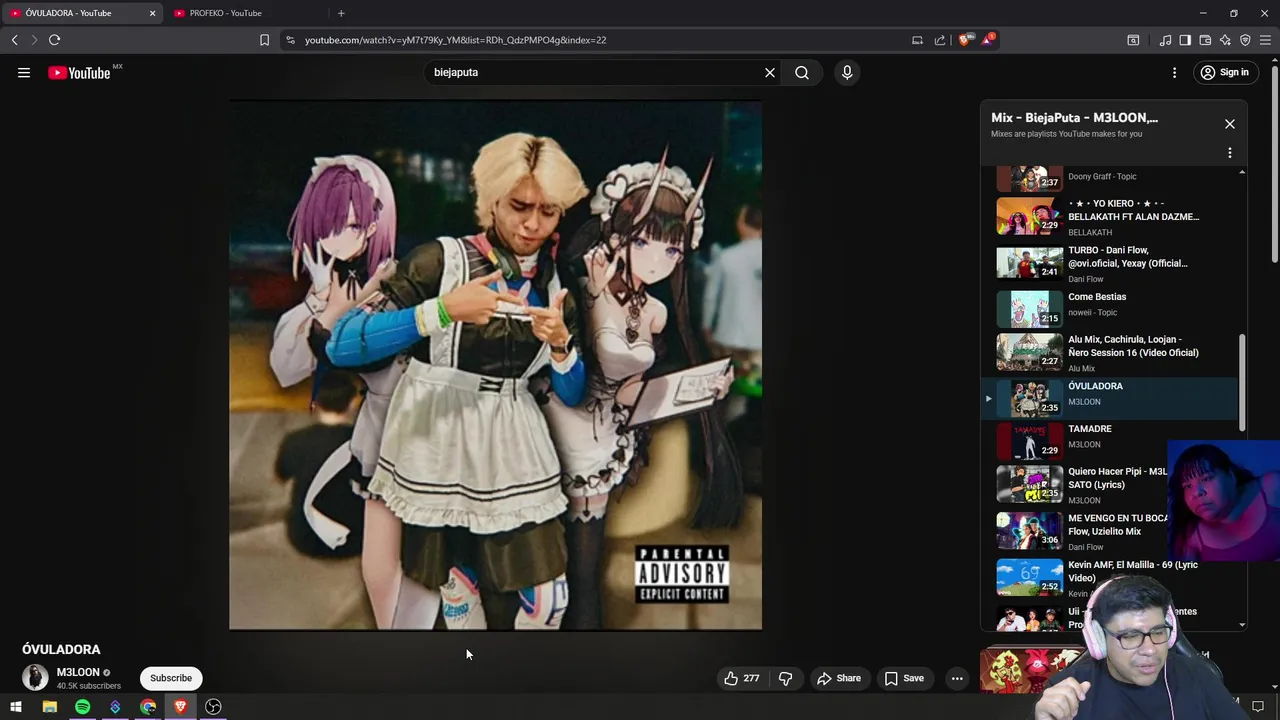Open the Windows Start menu
The height and width of the screenshot is (720, 1280).
[16, 707]
